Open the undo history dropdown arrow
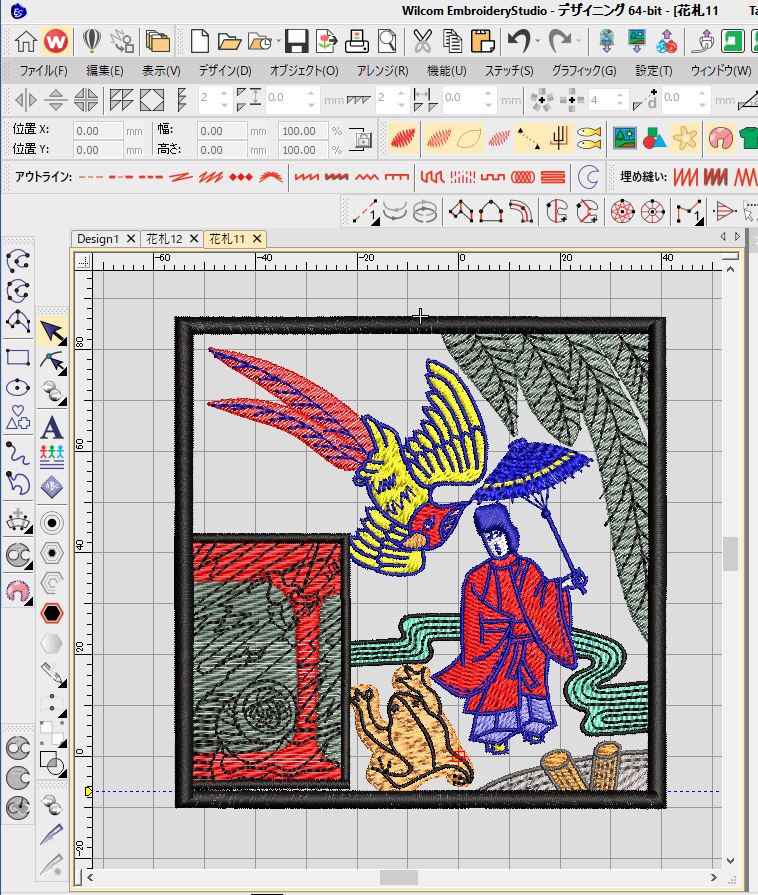Image resolution: width=758 pixels, height=895 pixels. point(538,42)
